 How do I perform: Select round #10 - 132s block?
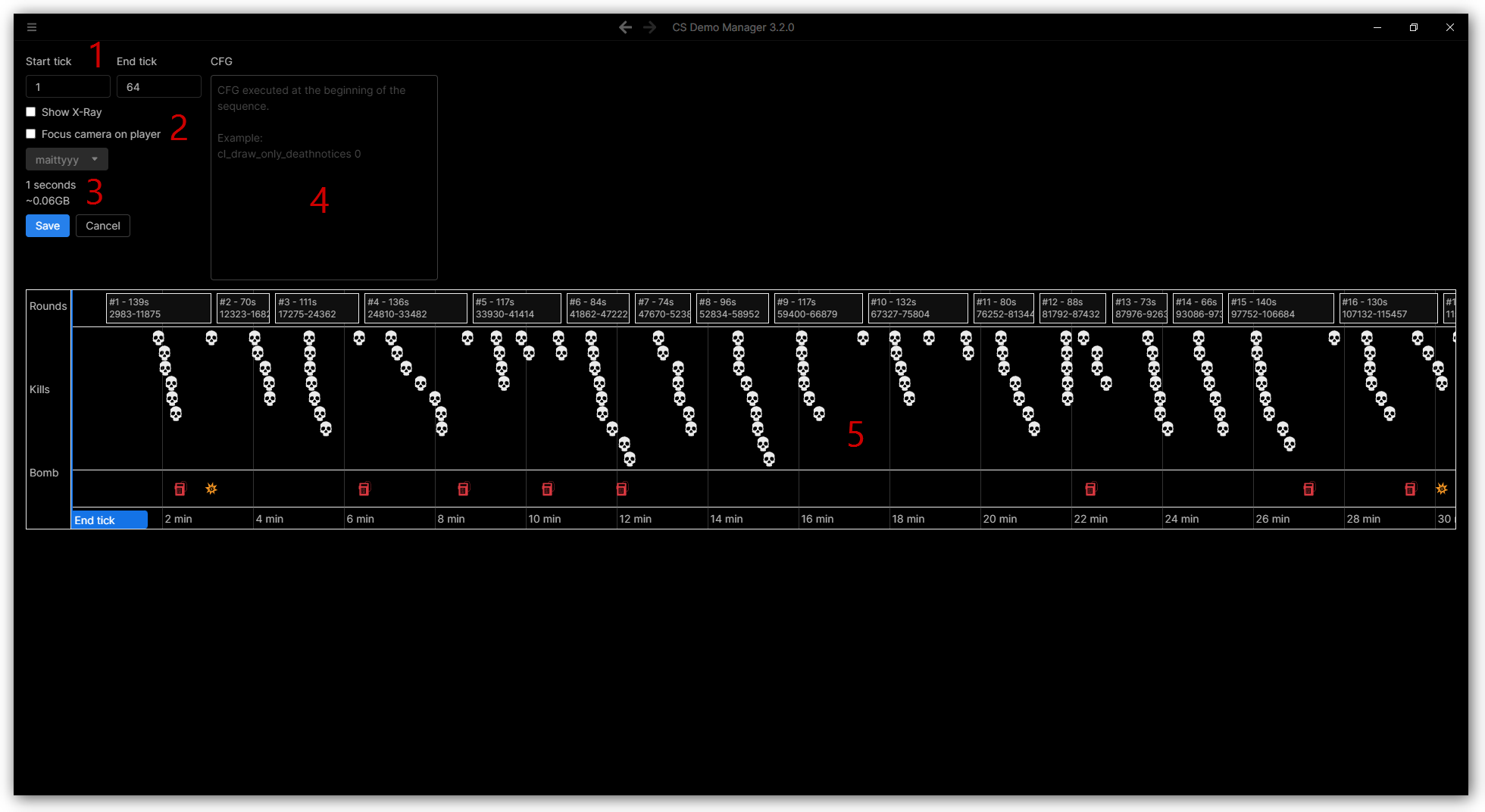918,308
